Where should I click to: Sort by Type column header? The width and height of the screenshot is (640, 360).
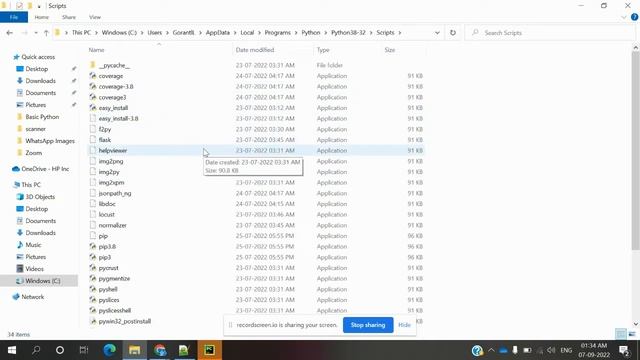323,50
